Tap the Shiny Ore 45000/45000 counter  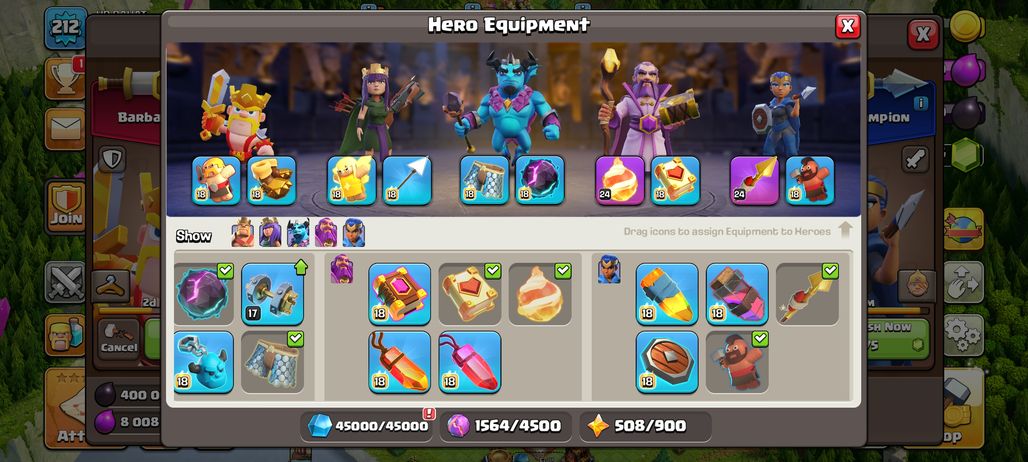click(368, 426)
